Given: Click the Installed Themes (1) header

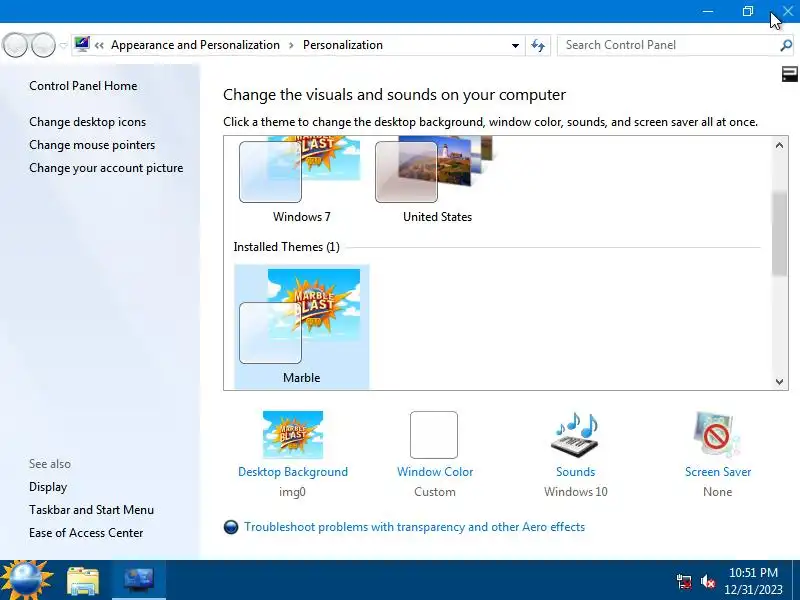Looking at the screenshot, I should click(286, 247).
